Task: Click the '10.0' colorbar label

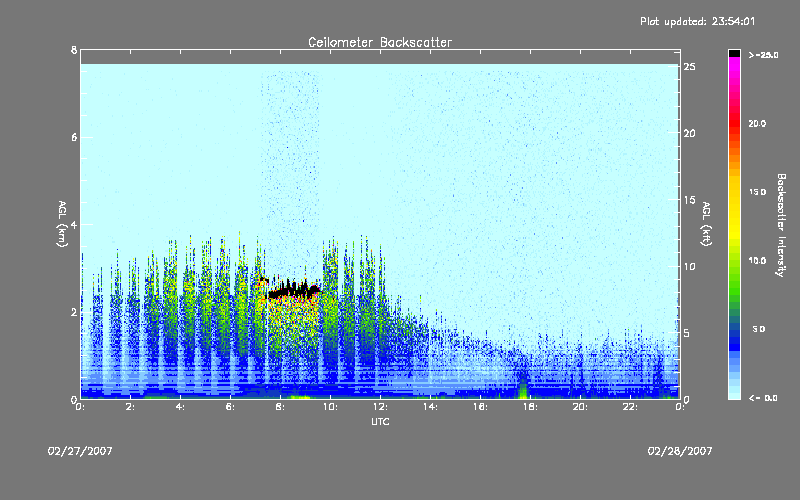Action: coord(757,260)
